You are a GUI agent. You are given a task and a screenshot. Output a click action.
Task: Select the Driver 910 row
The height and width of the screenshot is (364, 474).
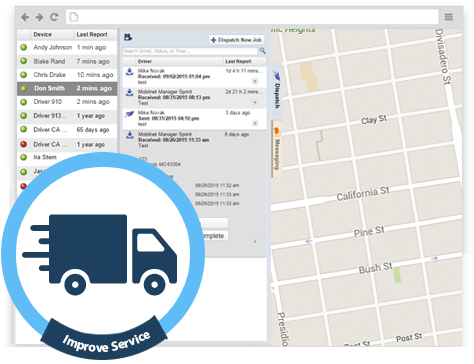67,102
